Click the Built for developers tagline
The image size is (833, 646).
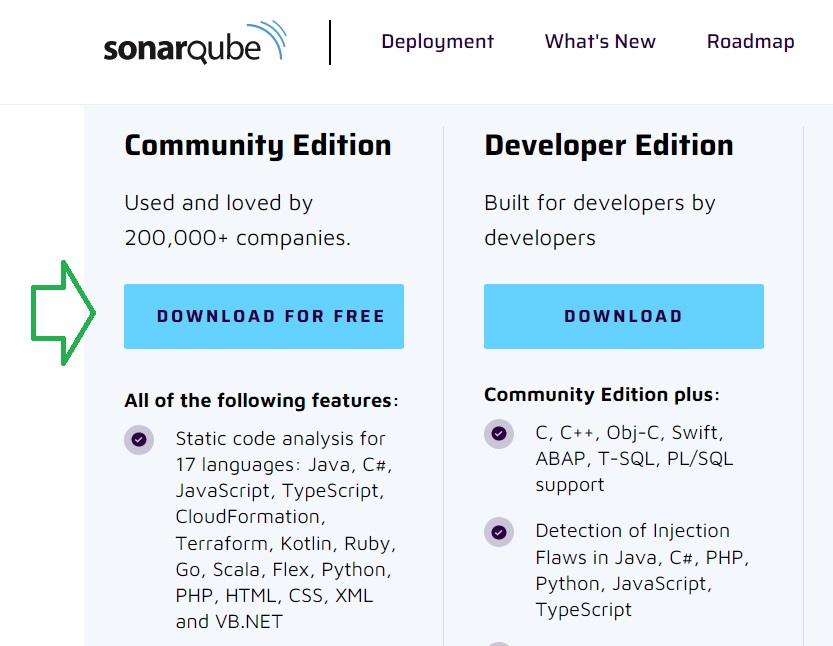point(600,220)
